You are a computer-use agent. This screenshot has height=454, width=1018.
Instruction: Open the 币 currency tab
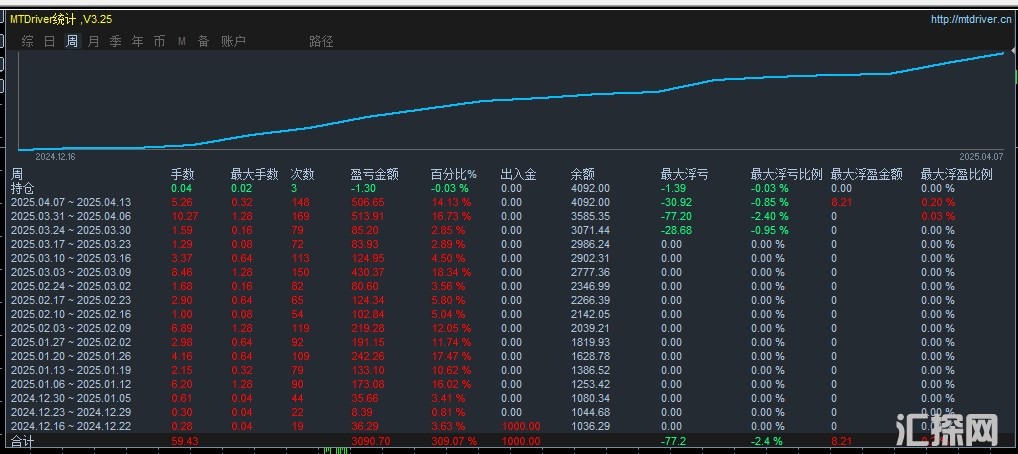(x=160, y=42)
